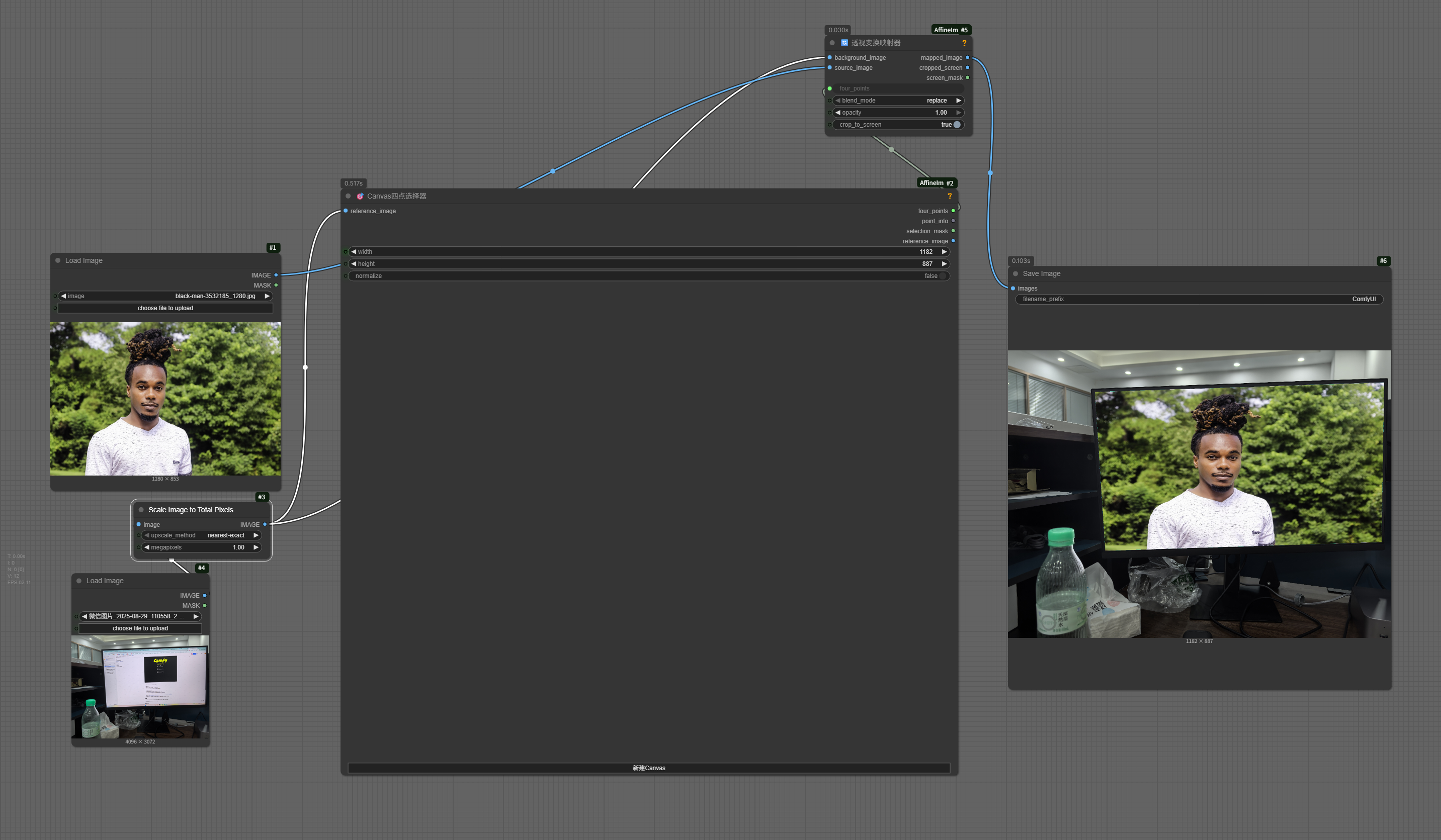Click the four_points input socket on 透视变换映射器
Screen dimensions: 1441x840
click(830, 88)
